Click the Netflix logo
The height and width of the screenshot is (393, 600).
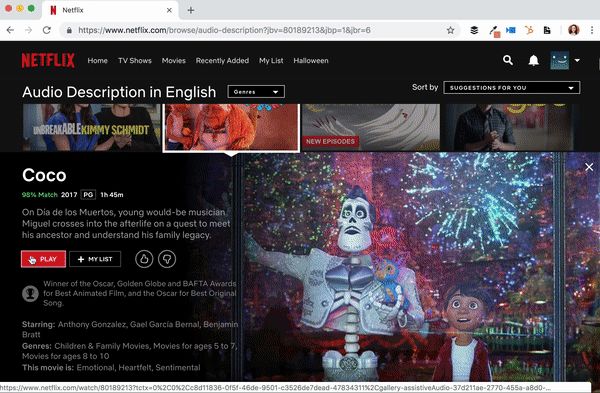tap(48, 60)
